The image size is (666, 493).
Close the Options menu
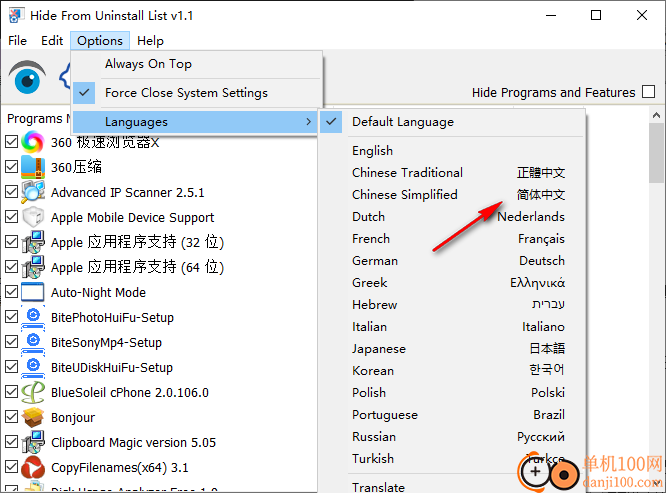(x=100, y=41)
